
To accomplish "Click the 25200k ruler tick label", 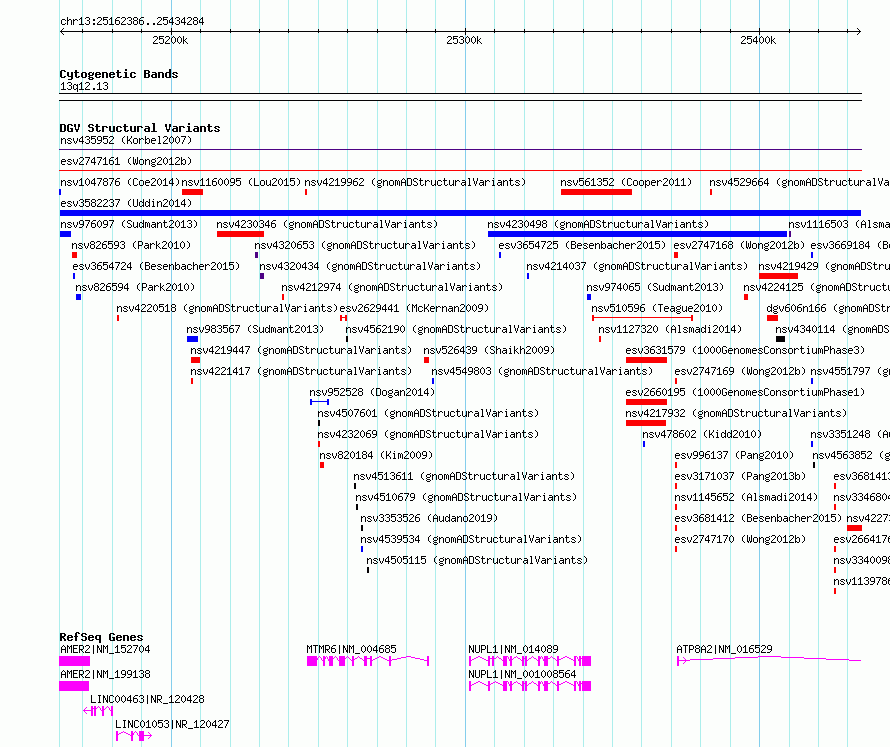I will coord(170,40).
